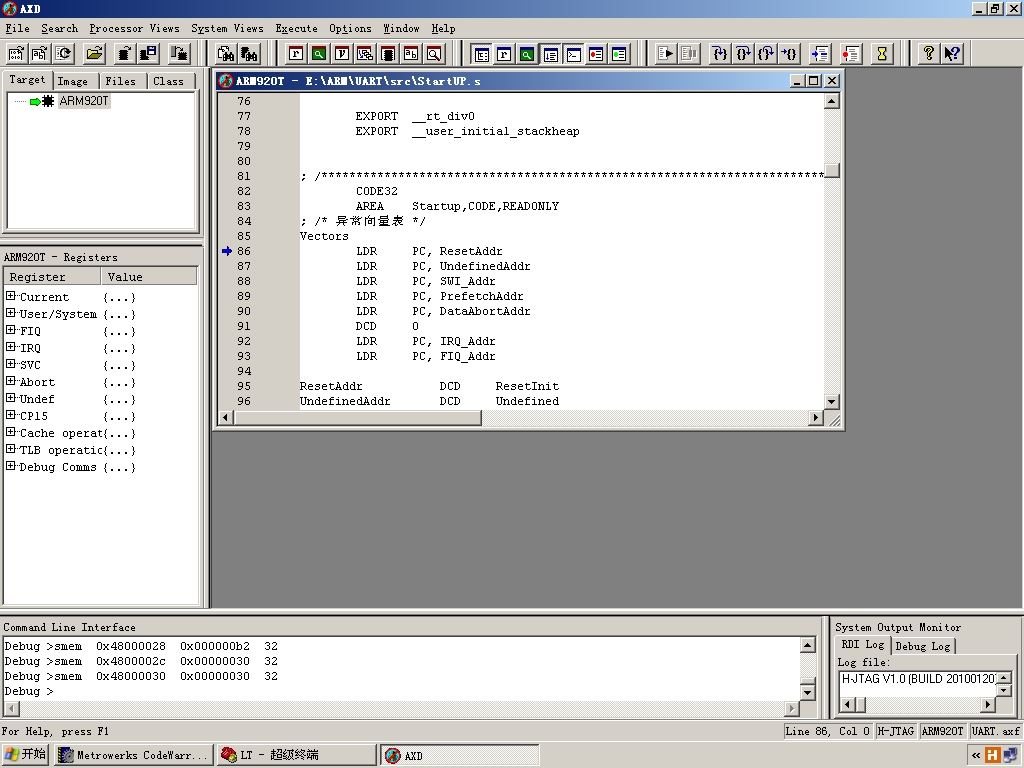Open the red-dot Breakpoints view icon

596,54
